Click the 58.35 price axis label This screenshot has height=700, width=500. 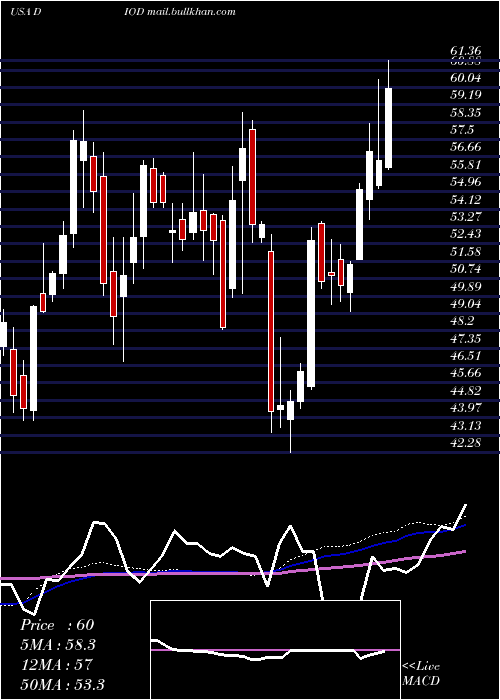click(x=465, y=112)
